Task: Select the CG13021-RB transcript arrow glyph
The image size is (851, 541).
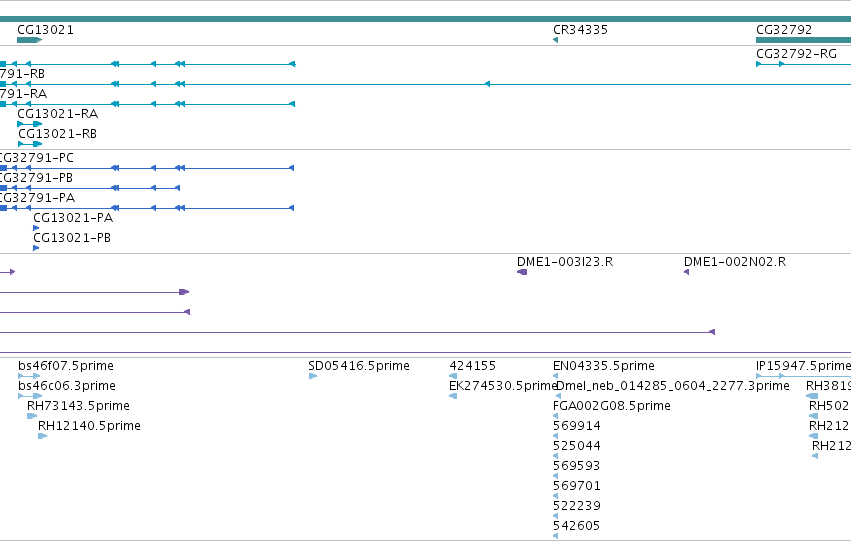Action: [30, 144]
